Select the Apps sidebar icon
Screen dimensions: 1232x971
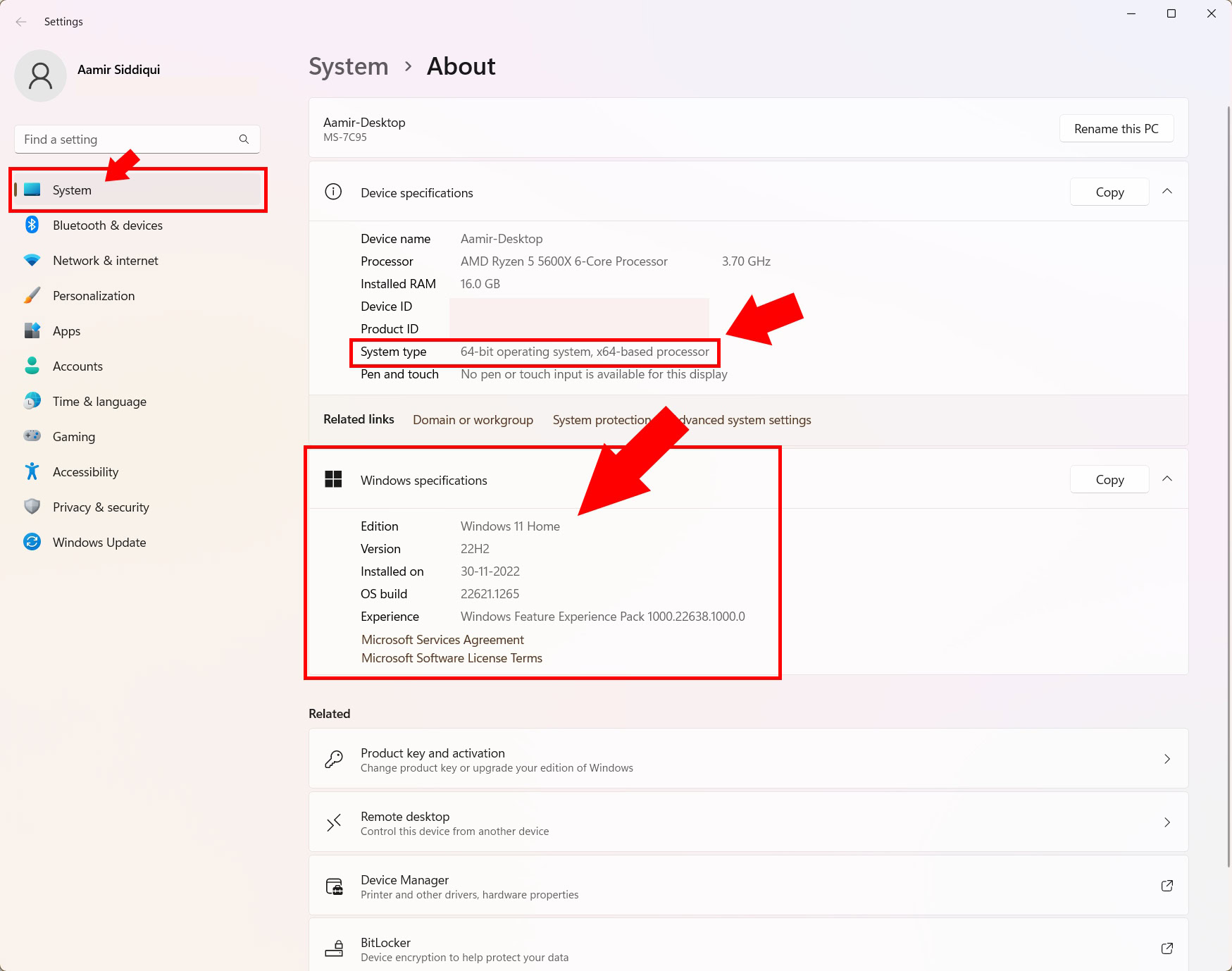click(32, 330)
